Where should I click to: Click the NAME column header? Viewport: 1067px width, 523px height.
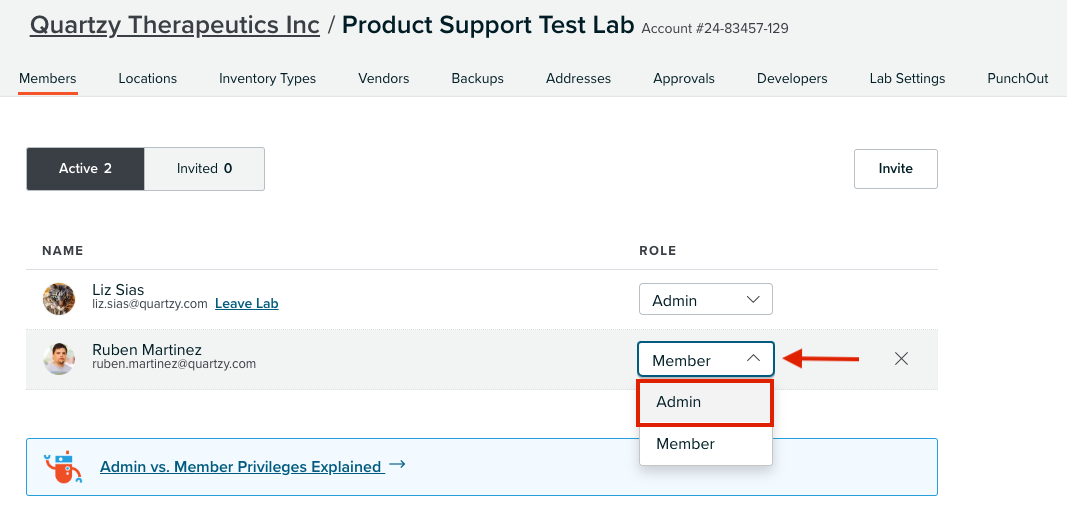pyautogui.click(x=63, y=250)
